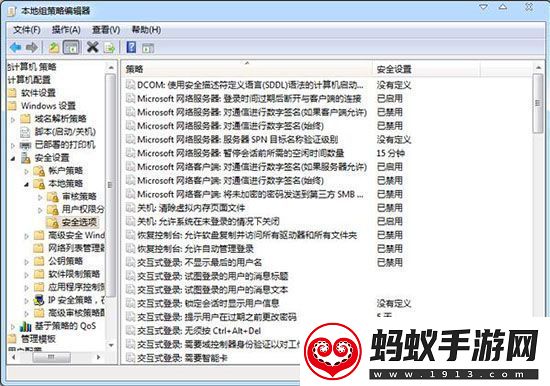Click the IP 安全策略 computer icon

click(39, 300)
